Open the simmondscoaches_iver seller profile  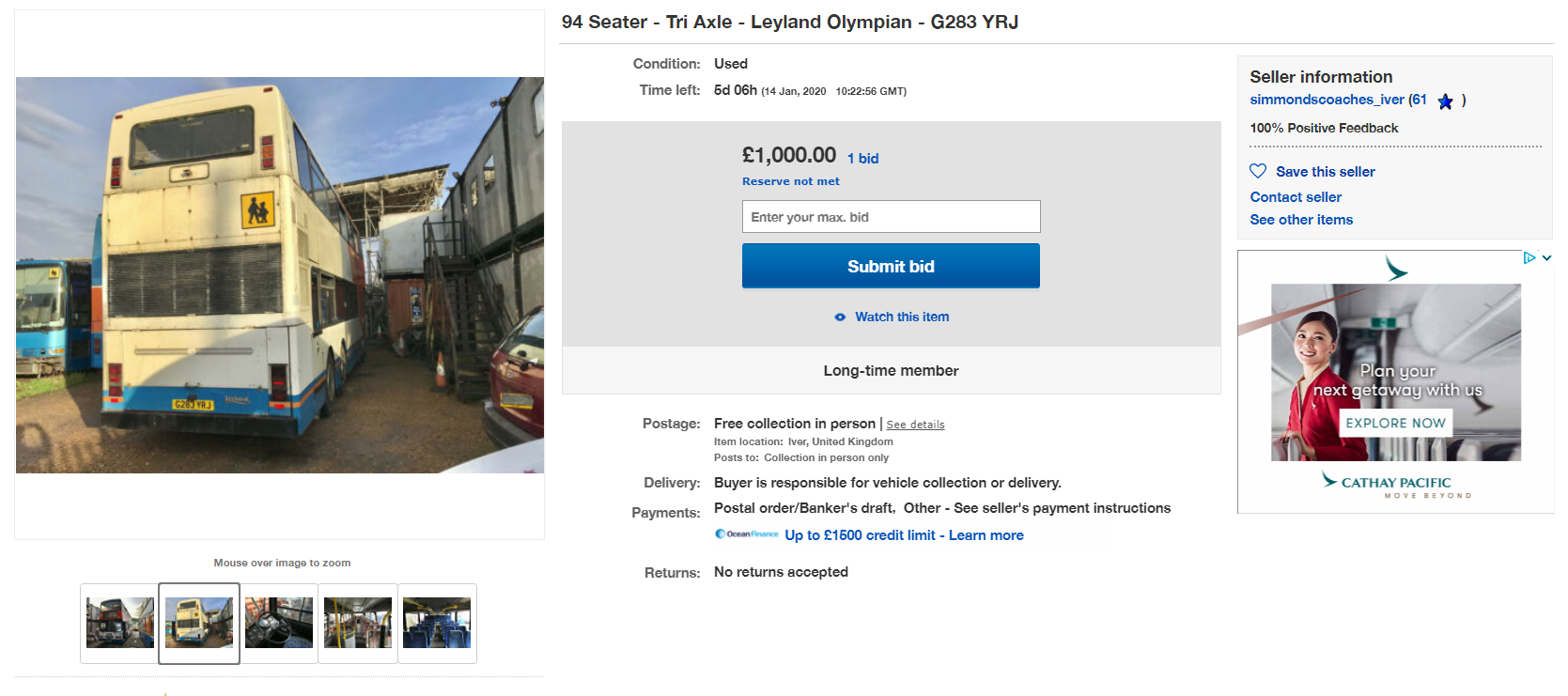tap(1326, 100)
